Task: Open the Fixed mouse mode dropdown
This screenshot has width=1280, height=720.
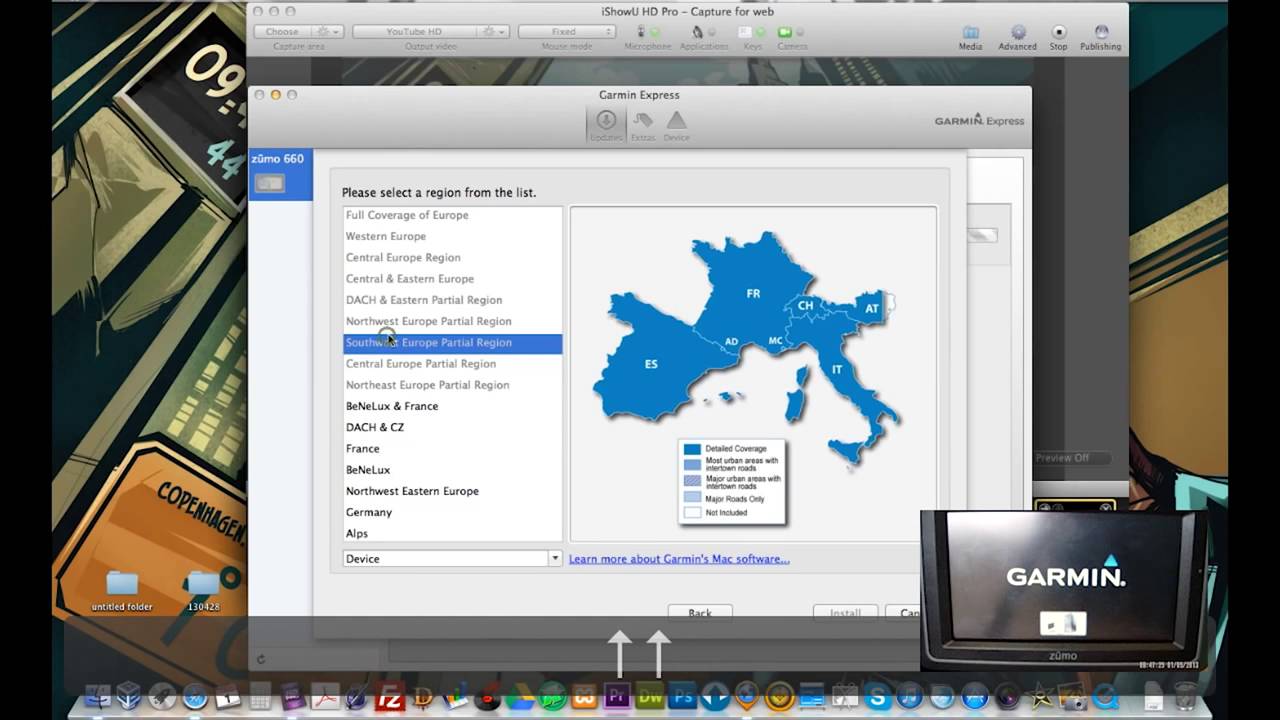Action: pyautogui.click(x=566, y=32)
